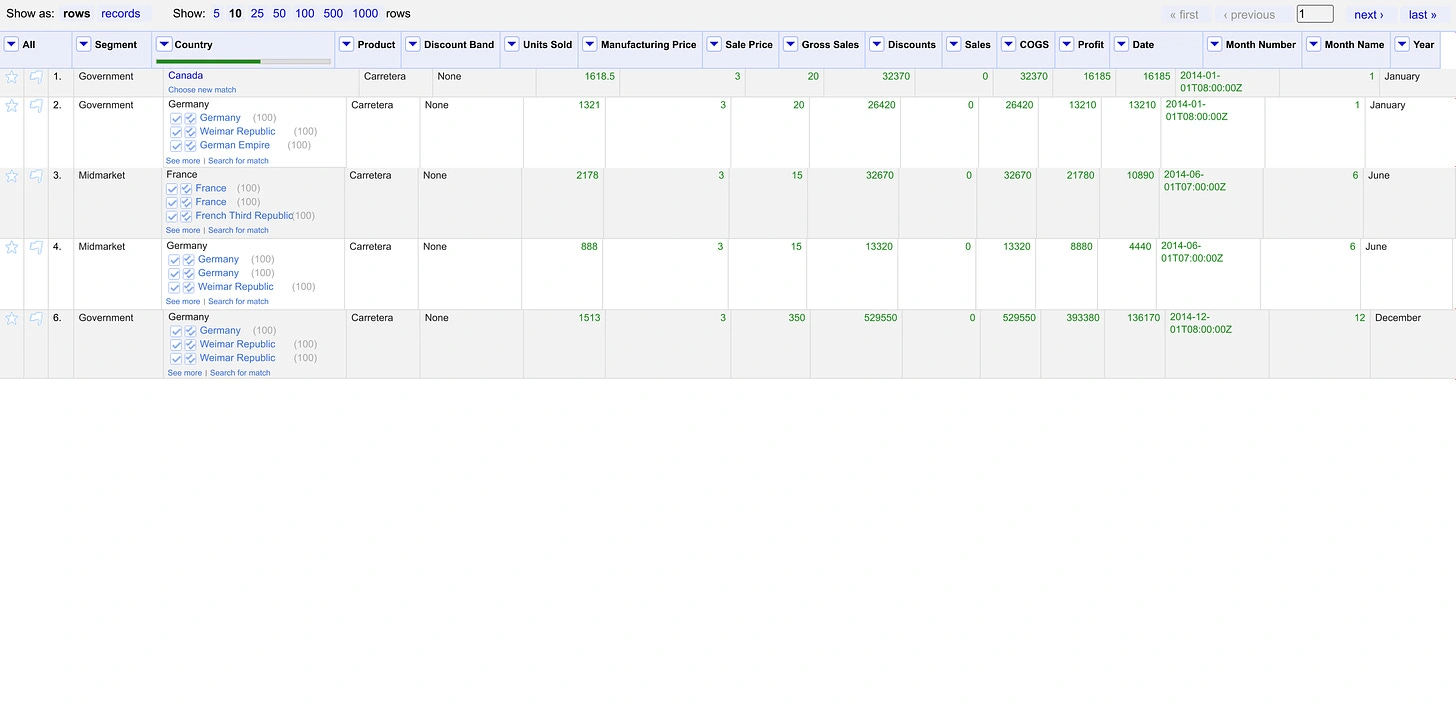Show 5 rows per page

[216, 14]
